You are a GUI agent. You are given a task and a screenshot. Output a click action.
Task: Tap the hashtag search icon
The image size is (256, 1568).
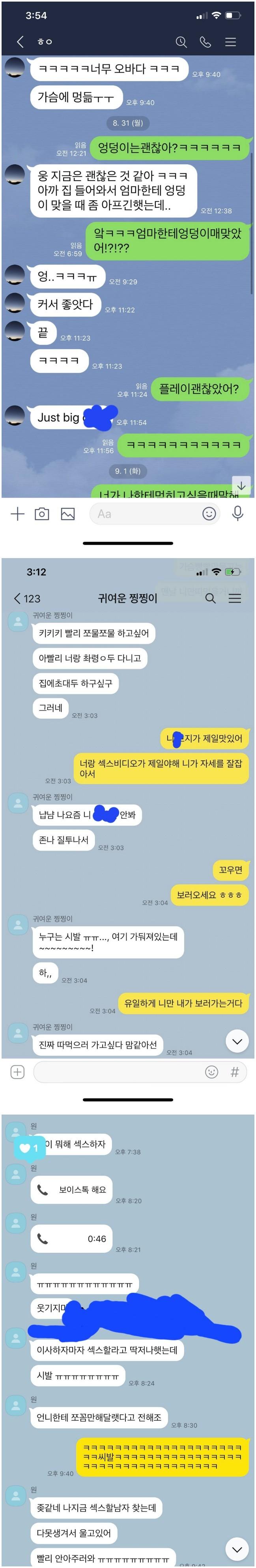pyautogui.click(x=235, y=1072)
